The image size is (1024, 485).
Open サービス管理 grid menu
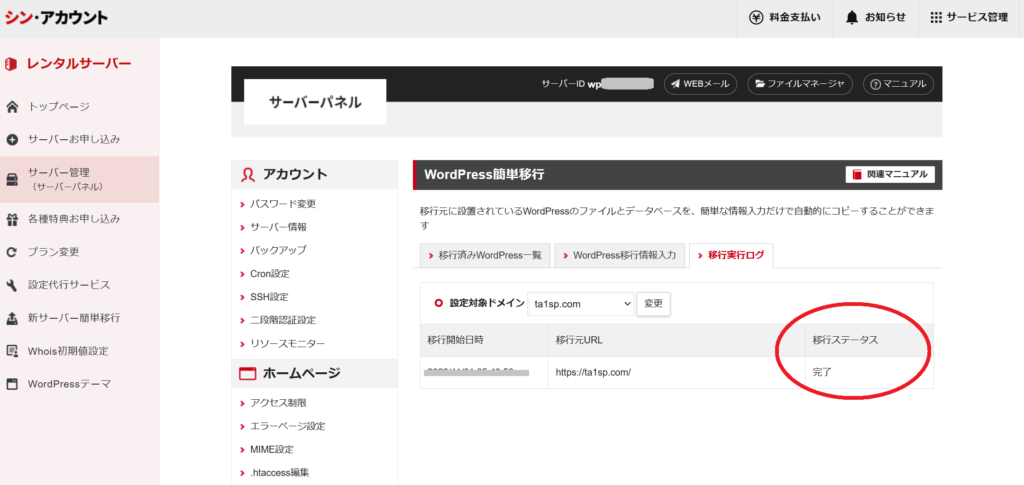936,17
